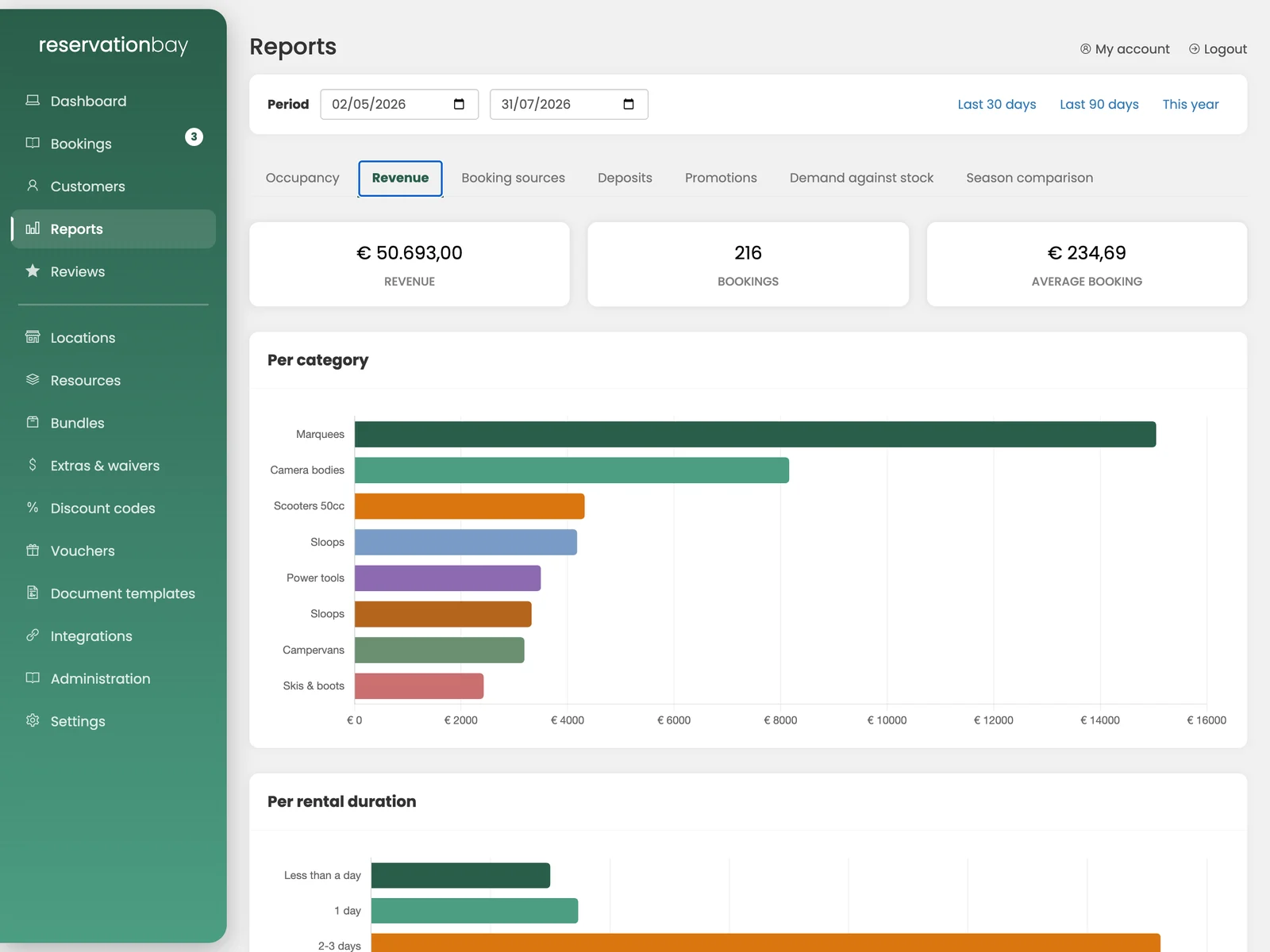The image size is (1270, 952).
Task: Click the end date field 31/07/2026
Action: [569, 104]
